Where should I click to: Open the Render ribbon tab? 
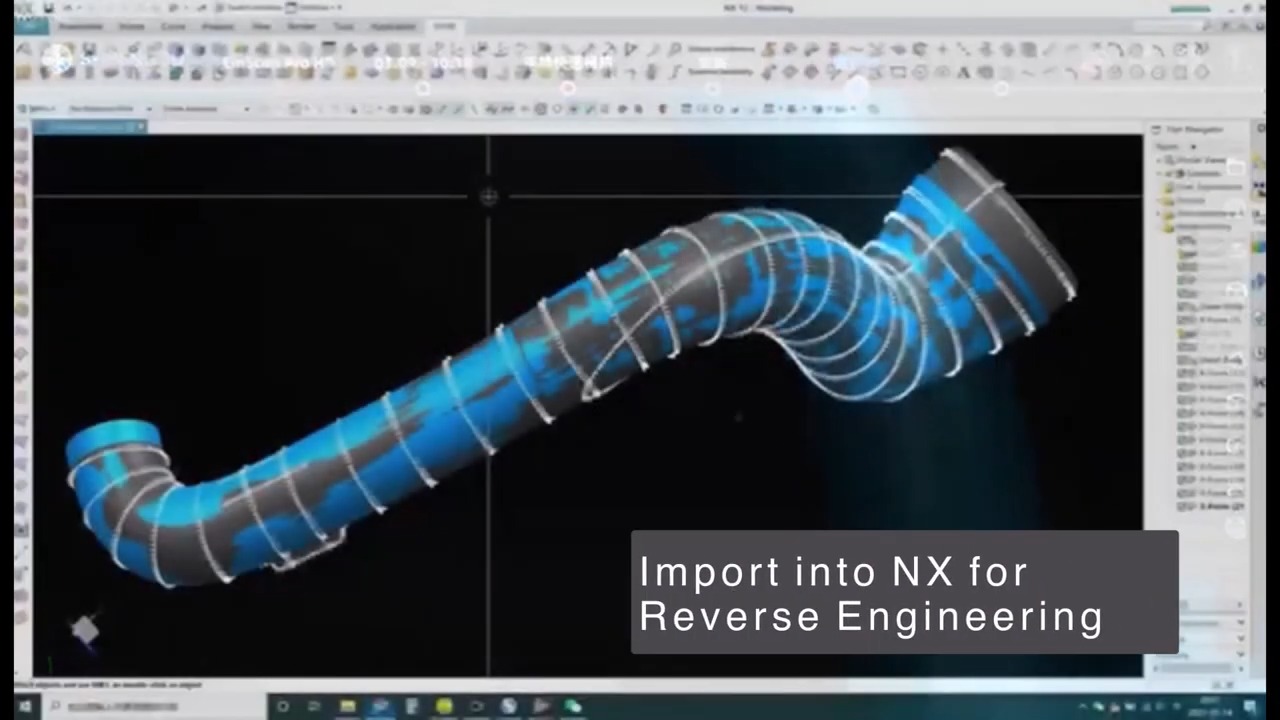301,26
